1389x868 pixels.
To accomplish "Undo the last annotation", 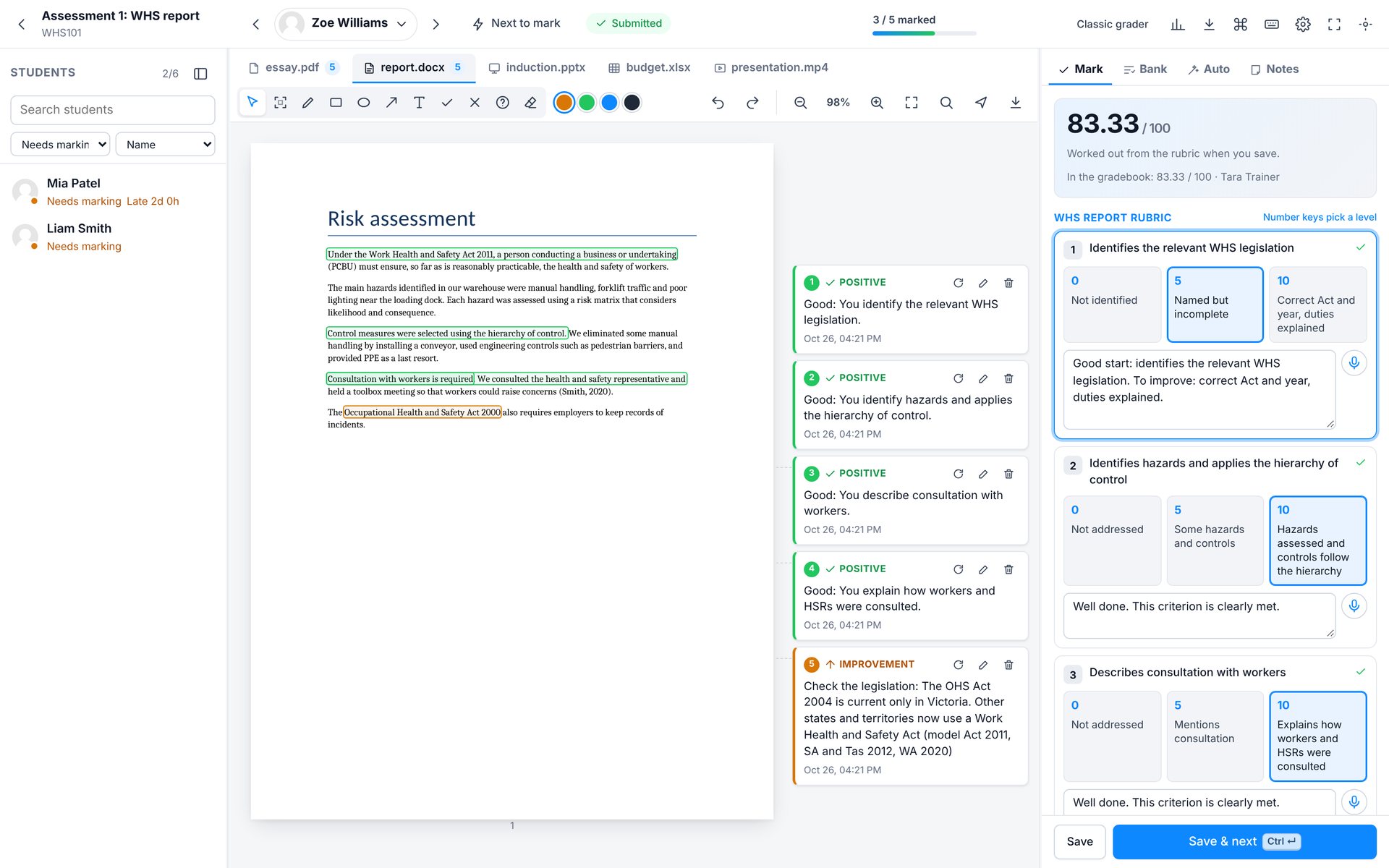I will (x=718, y=103).
